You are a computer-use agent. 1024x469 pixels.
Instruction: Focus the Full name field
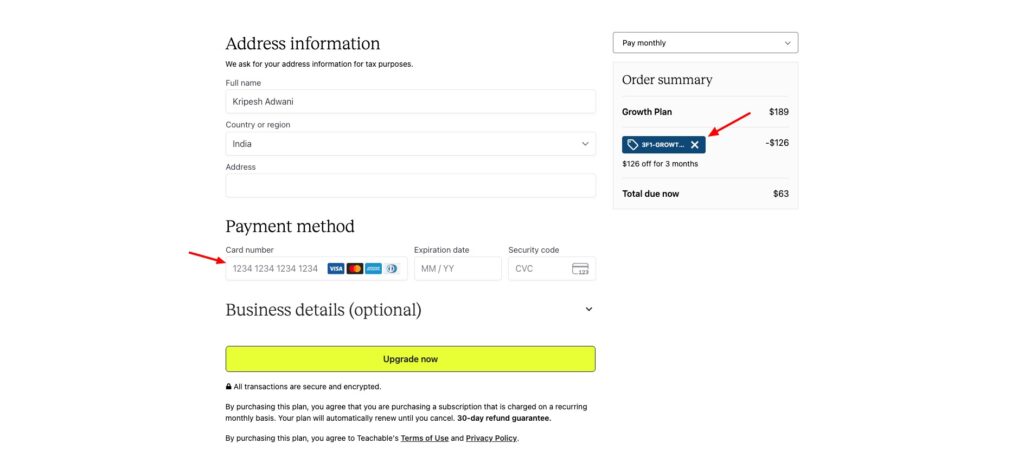tap(410, 101)
